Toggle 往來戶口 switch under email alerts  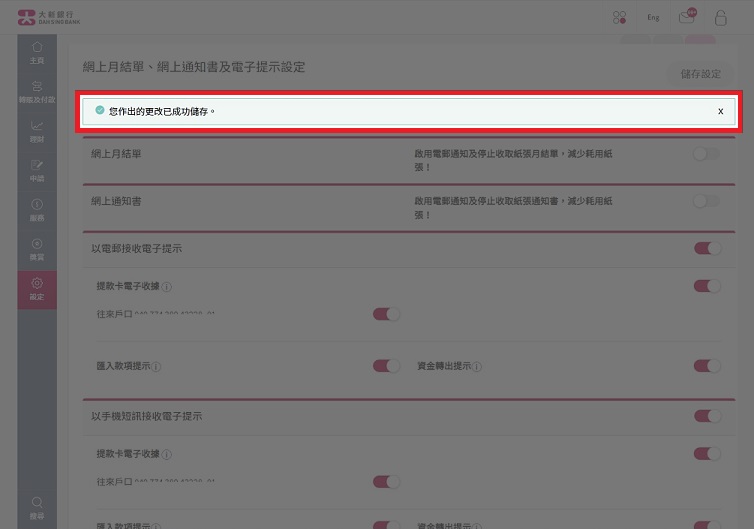click(x=386, y=315)
